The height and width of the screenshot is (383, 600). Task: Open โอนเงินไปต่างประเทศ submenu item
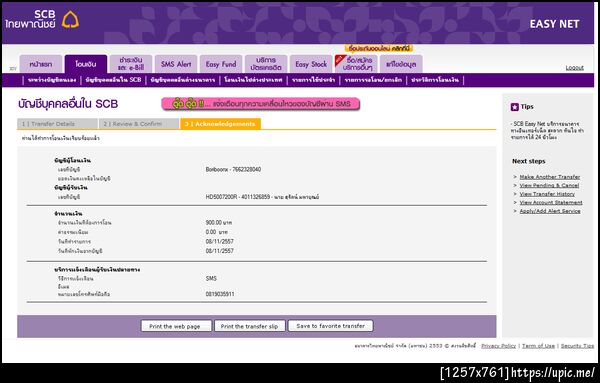253,80
